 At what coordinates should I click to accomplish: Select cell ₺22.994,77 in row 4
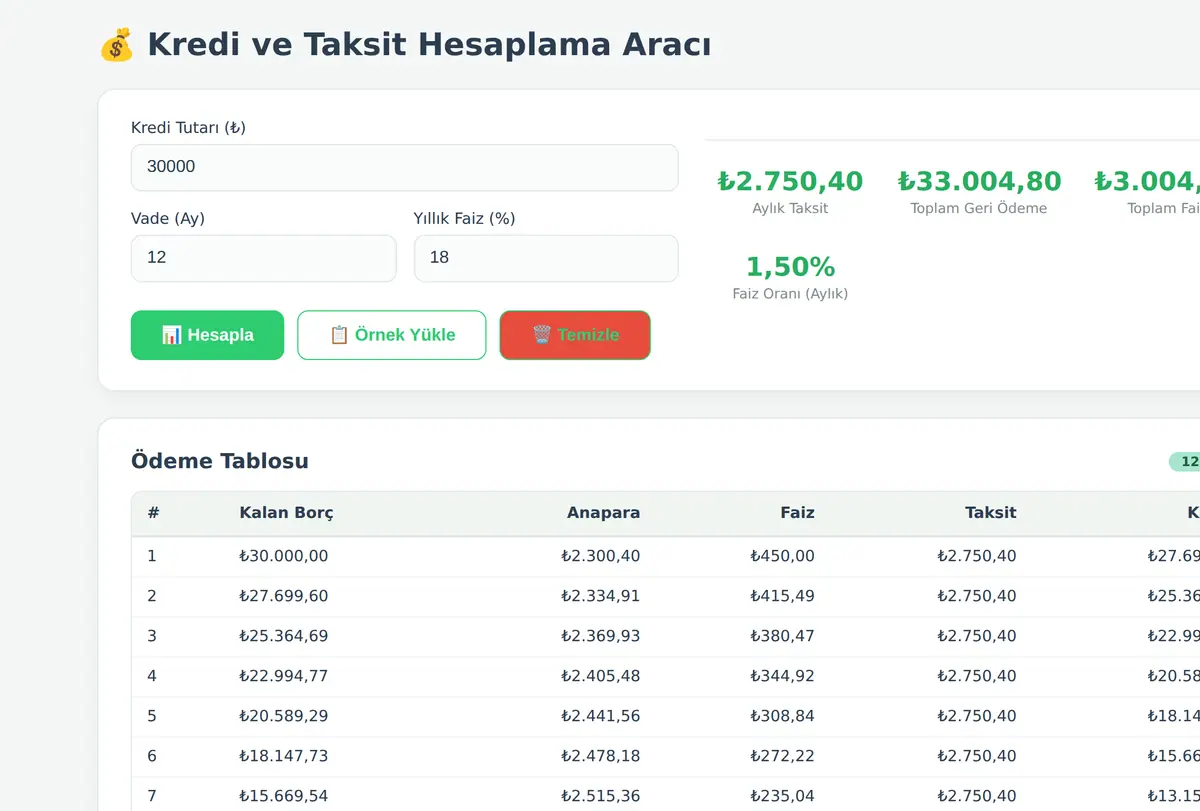284,676
